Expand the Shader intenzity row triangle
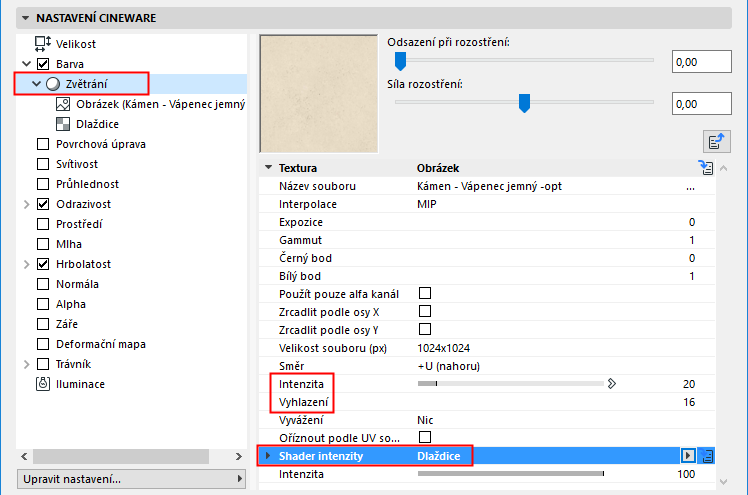 tap(268, 456)
